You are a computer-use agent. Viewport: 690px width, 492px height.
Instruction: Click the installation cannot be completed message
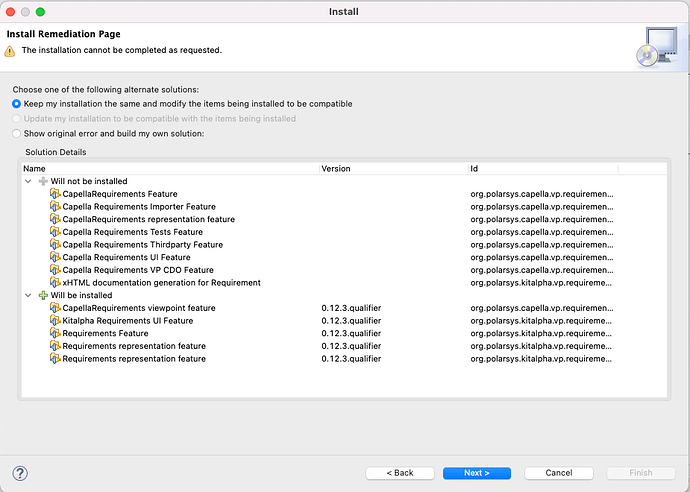click(122, 50)
